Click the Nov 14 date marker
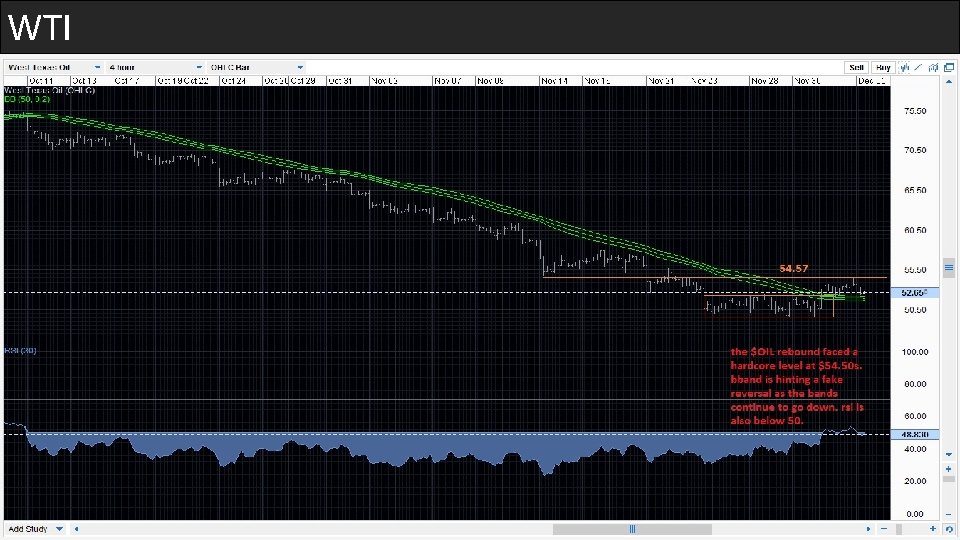This screenshot has width=960, height=540. coord(554,81)
